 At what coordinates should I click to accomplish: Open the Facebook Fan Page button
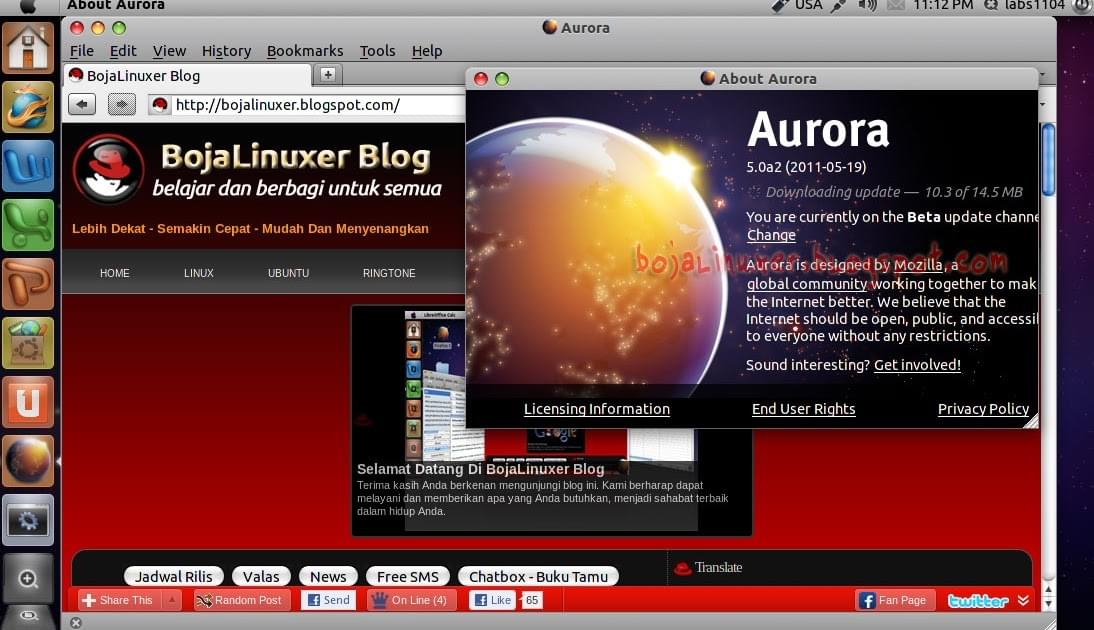[894, 600]
